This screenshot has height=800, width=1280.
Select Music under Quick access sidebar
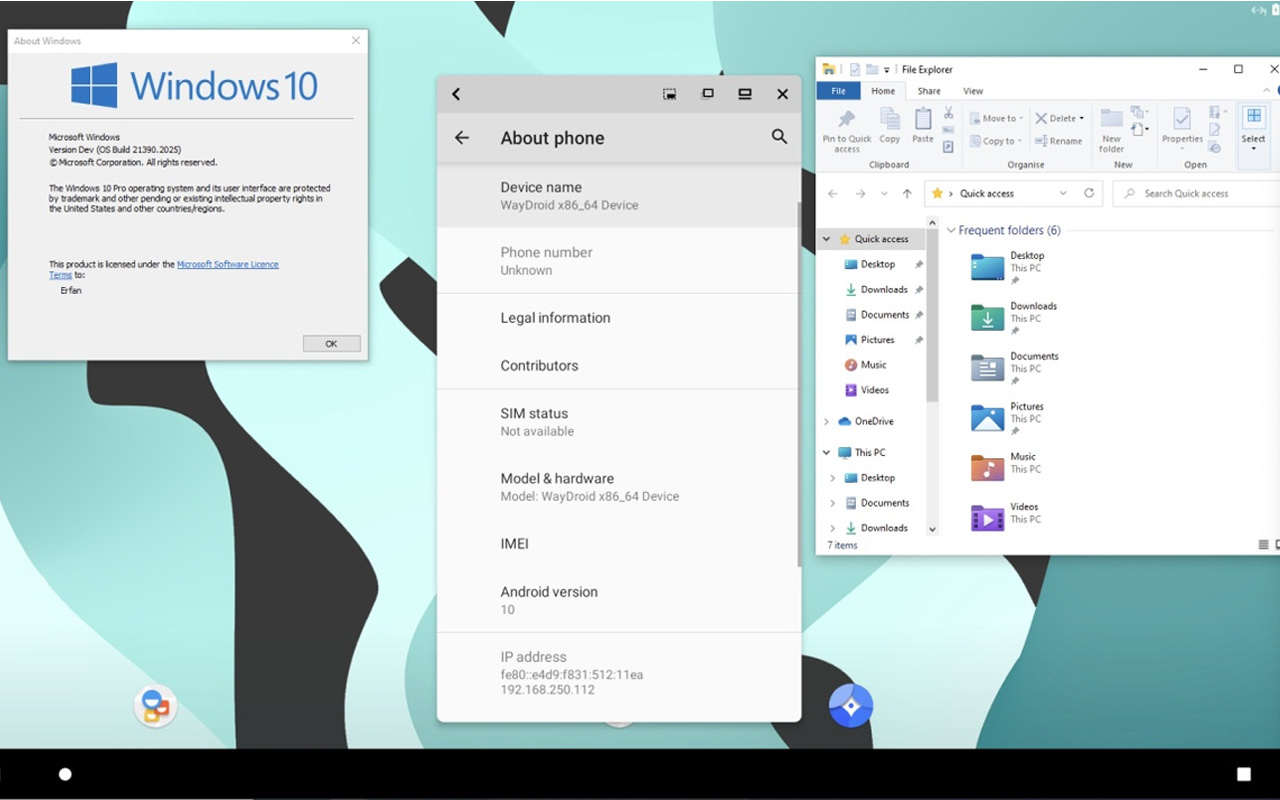tap(865, 365)
